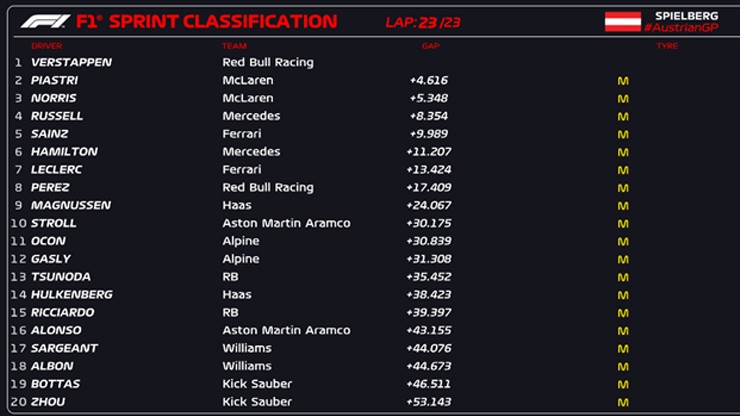Click the LAP 23/23 counter

(x=424, y=22)
